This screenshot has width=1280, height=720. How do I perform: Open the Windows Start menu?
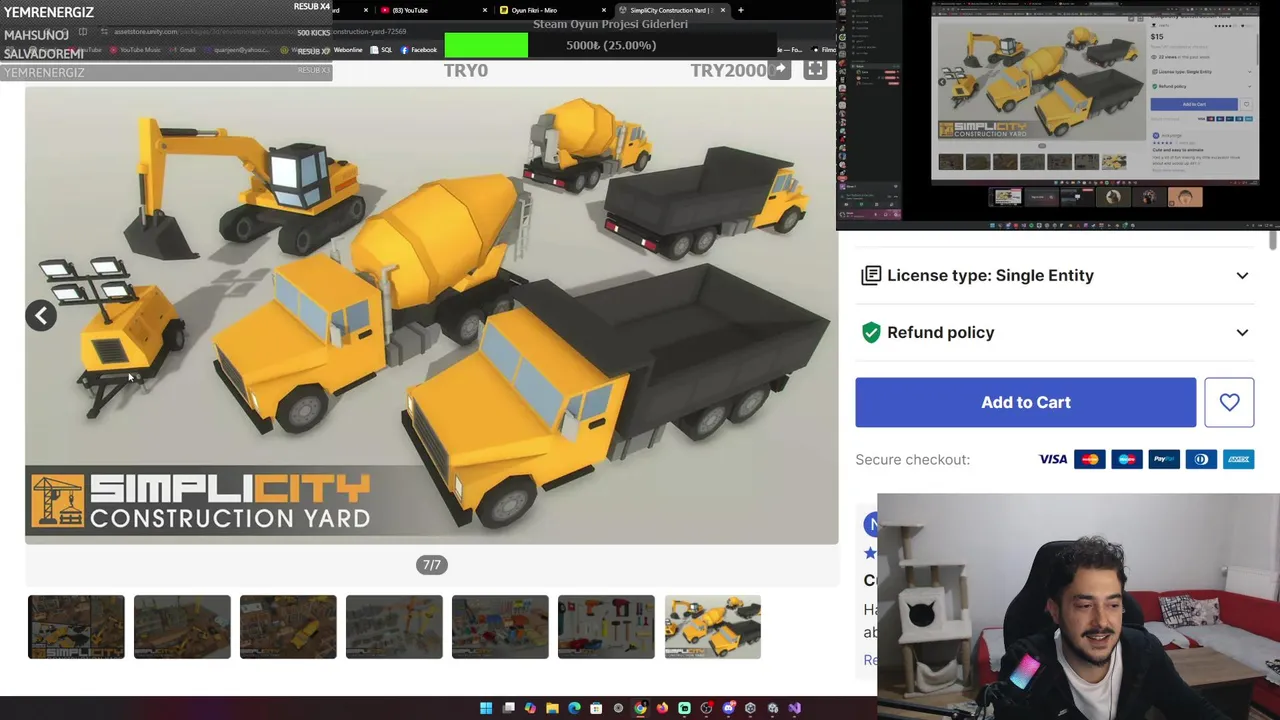486,708
